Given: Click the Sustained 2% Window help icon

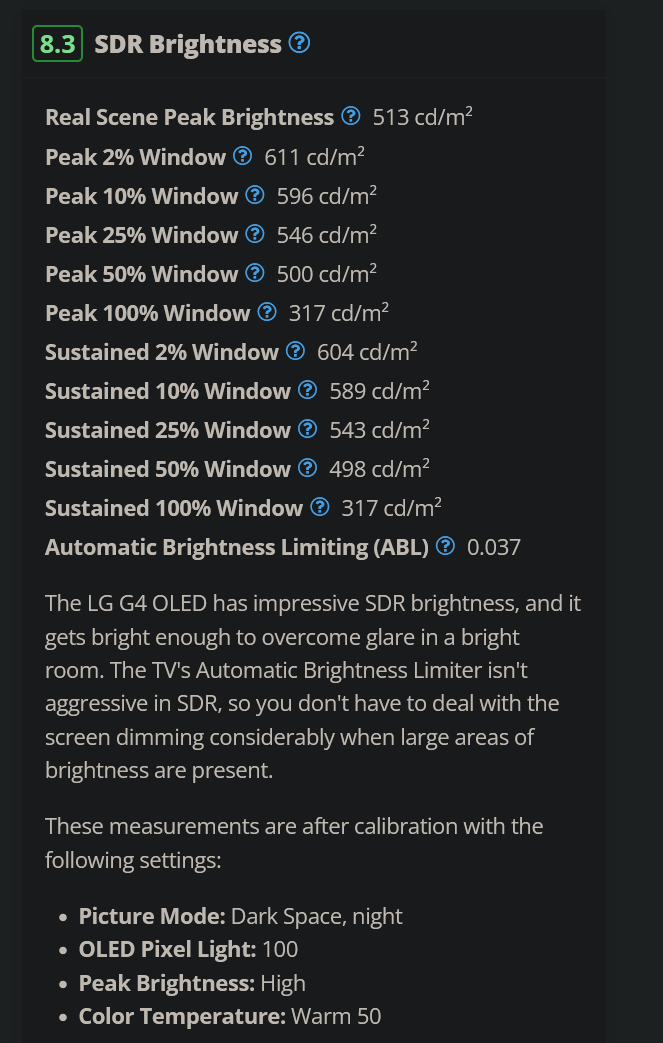Looking at the screenshot, I should (x=296, y=350).
